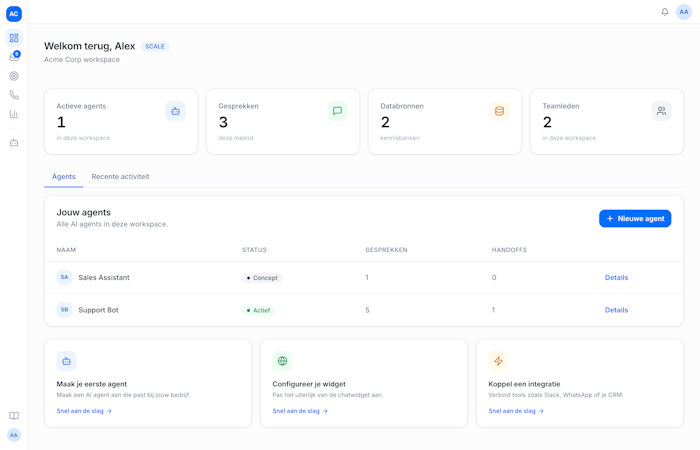The height and width of the screenshot is (450, 700).
Task: Click Snel aan de slag under Maak je eerste agent
Action: tap(84, 411)
